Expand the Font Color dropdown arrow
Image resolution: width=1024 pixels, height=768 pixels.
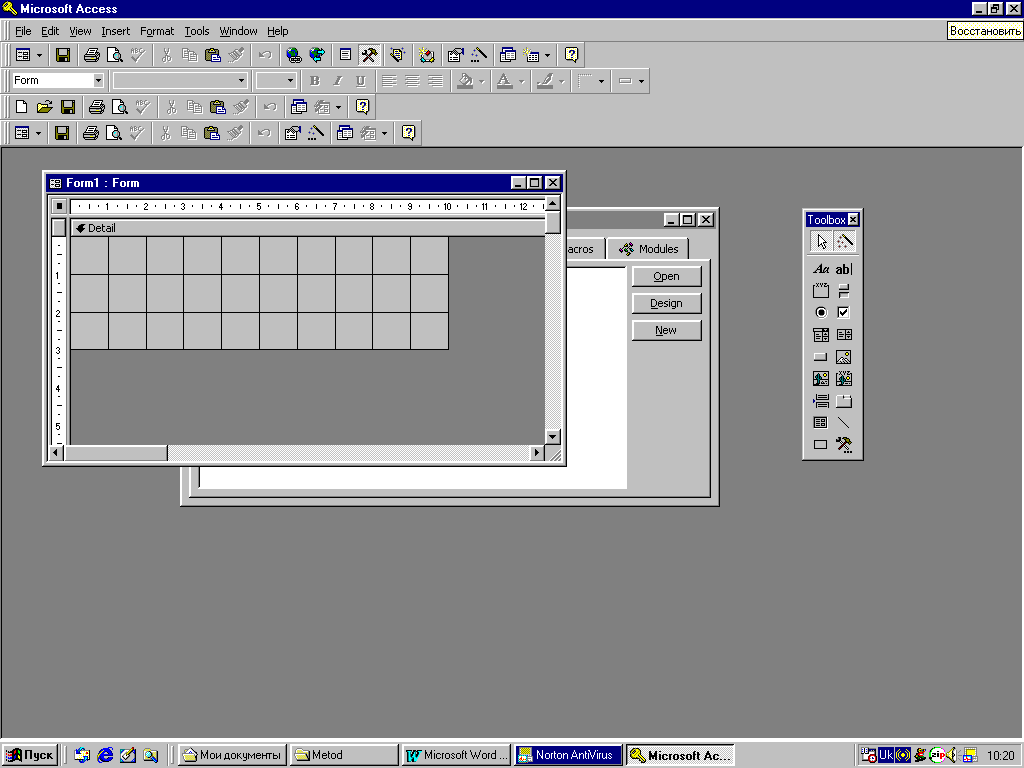[522, 81]
